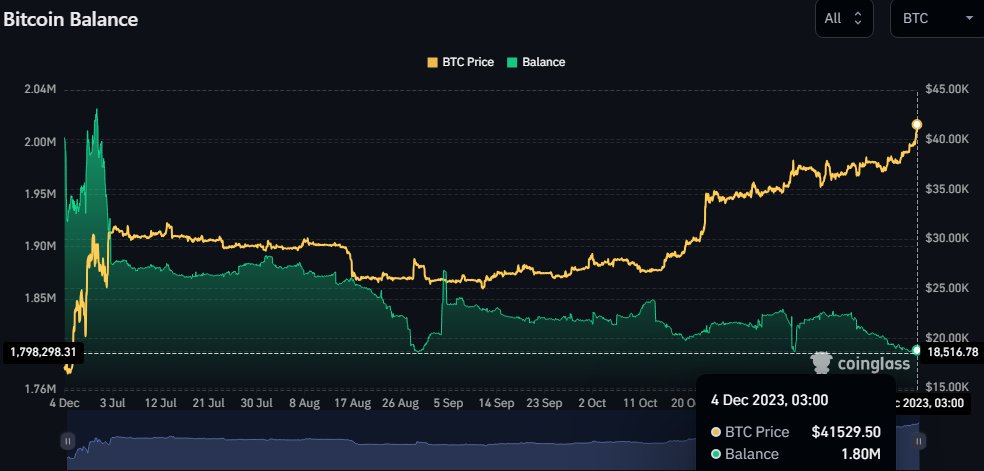Toggle BTC Price legend series

click(460, 62)
